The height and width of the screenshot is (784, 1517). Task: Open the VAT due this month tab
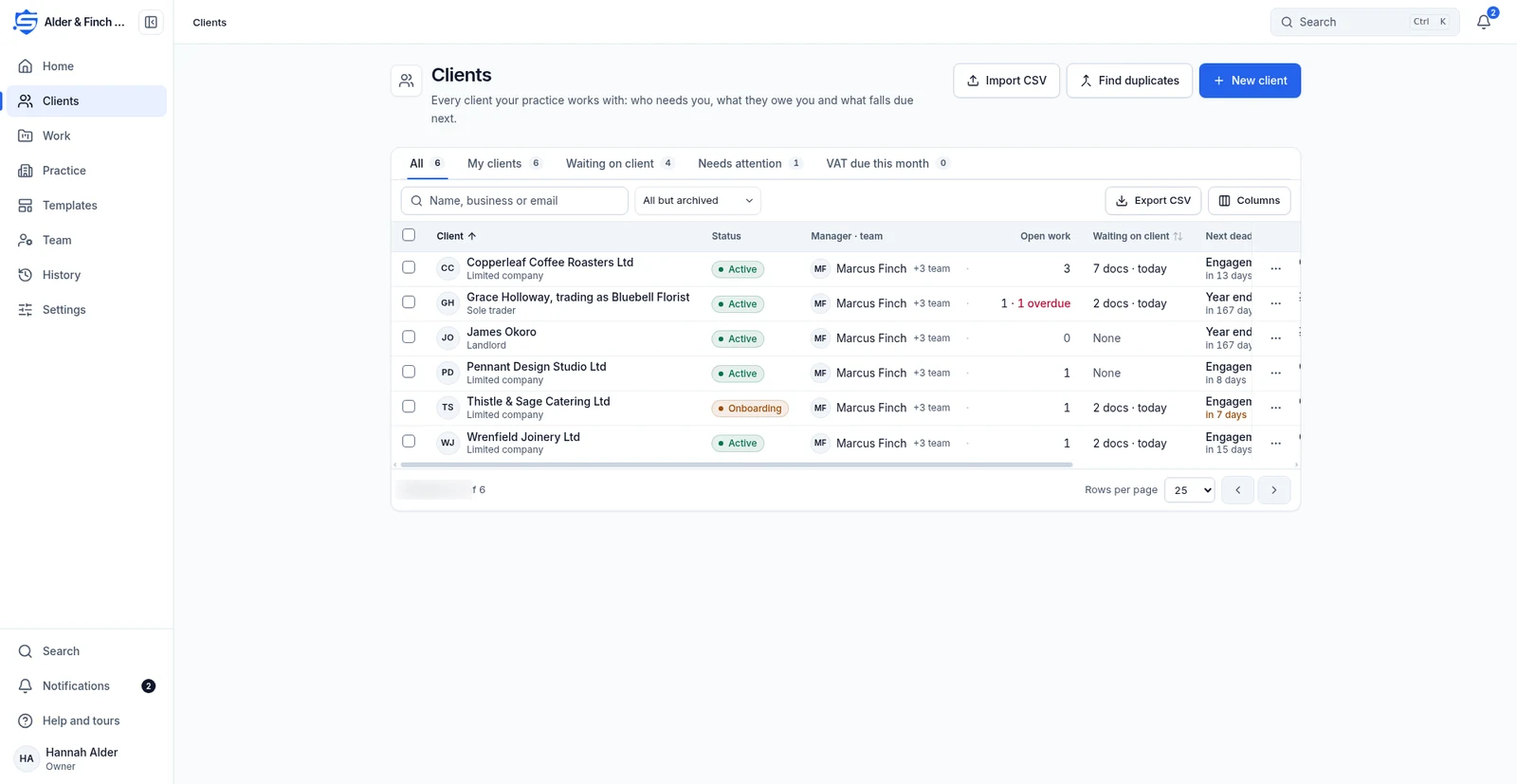887,163
